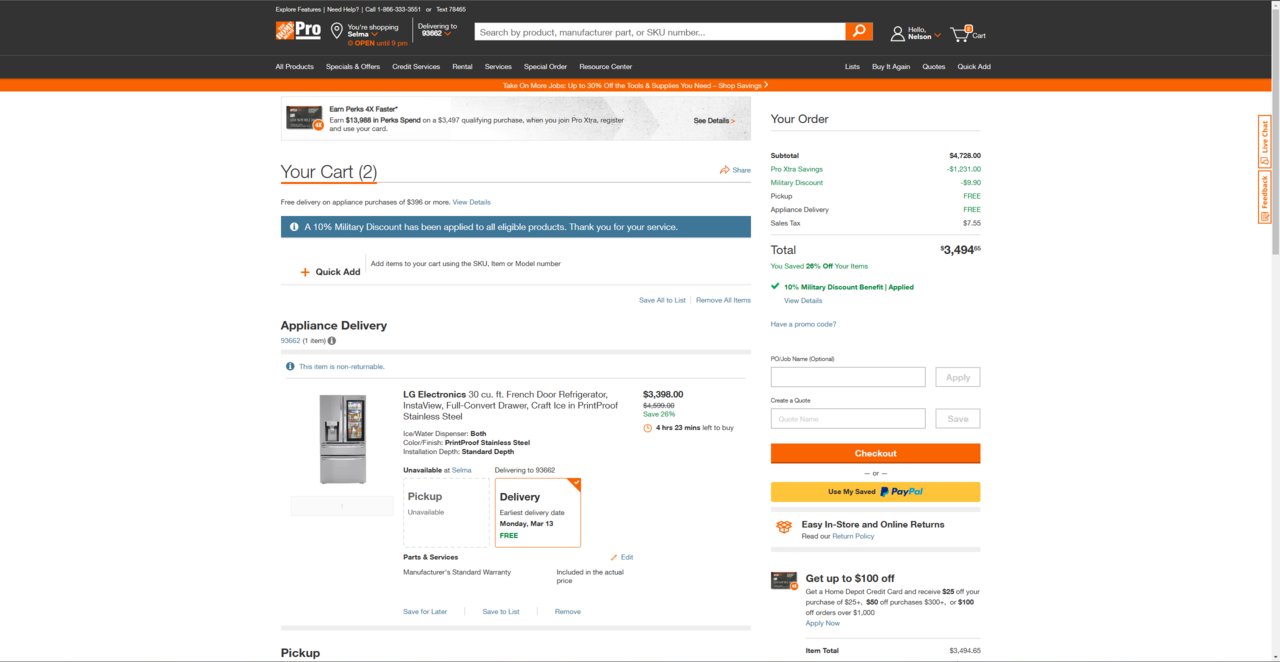This screenshot has width=1280, height=662.
Task: Open Credit Services menu
Action: coord(416,67)
